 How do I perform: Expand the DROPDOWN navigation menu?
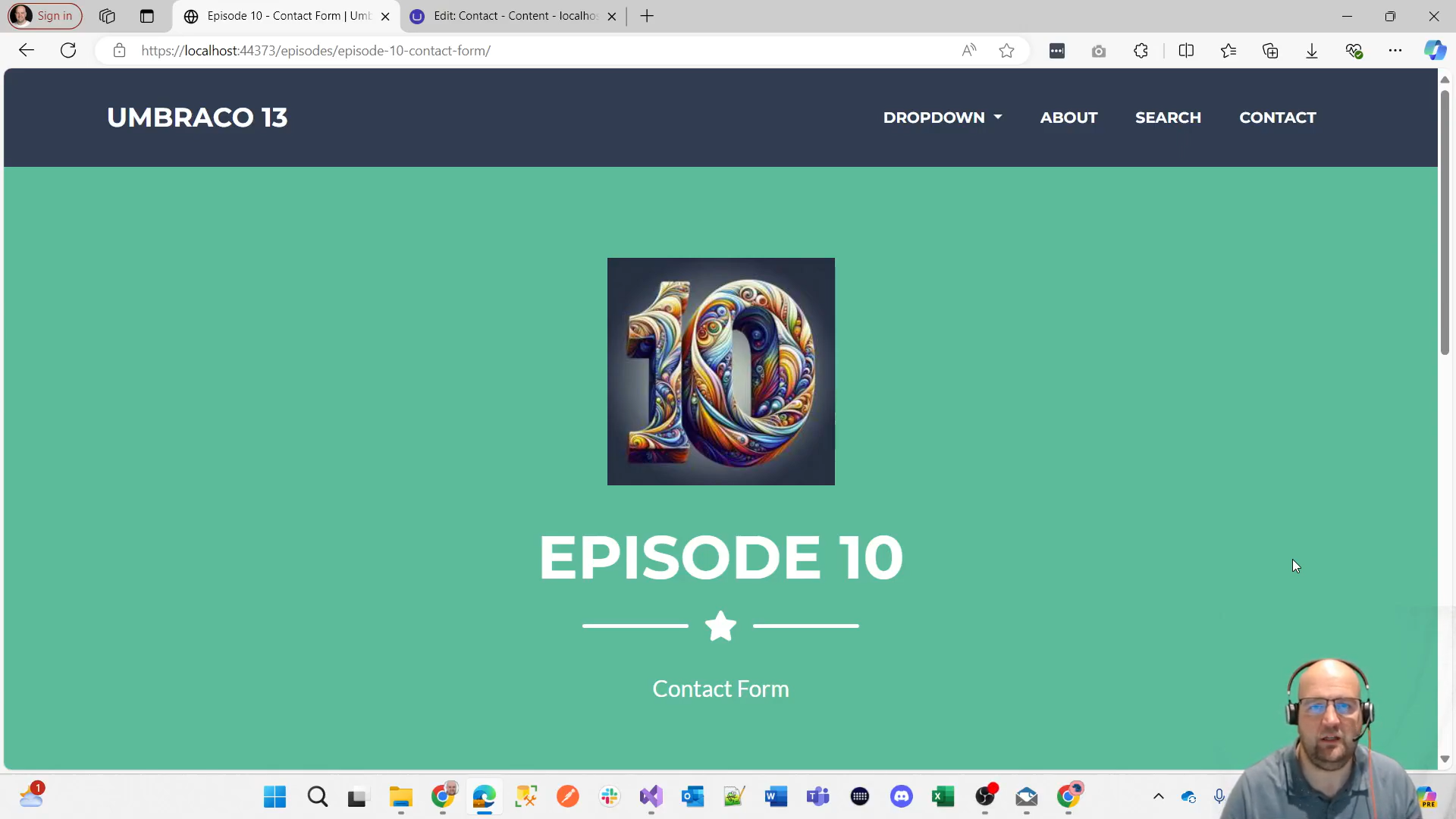click(942, 118)
